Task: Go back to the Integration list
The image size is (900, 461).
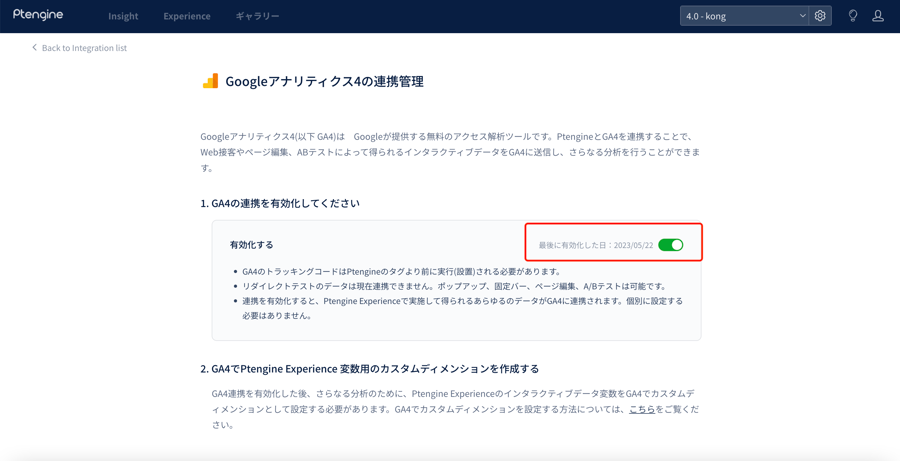Action: (x=84, y=48)
